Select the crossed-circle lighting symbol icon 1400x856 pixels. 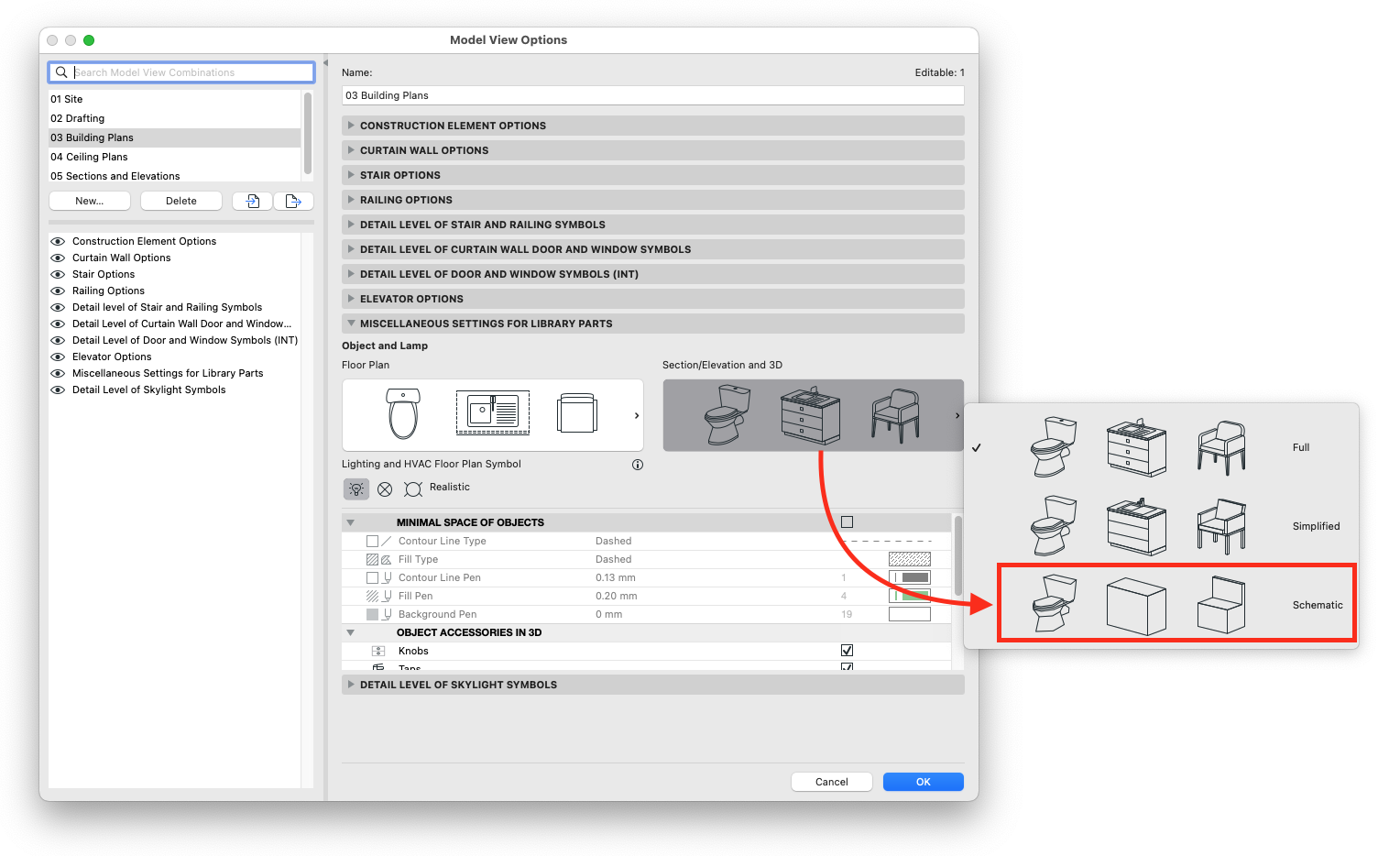coord(385,489)
